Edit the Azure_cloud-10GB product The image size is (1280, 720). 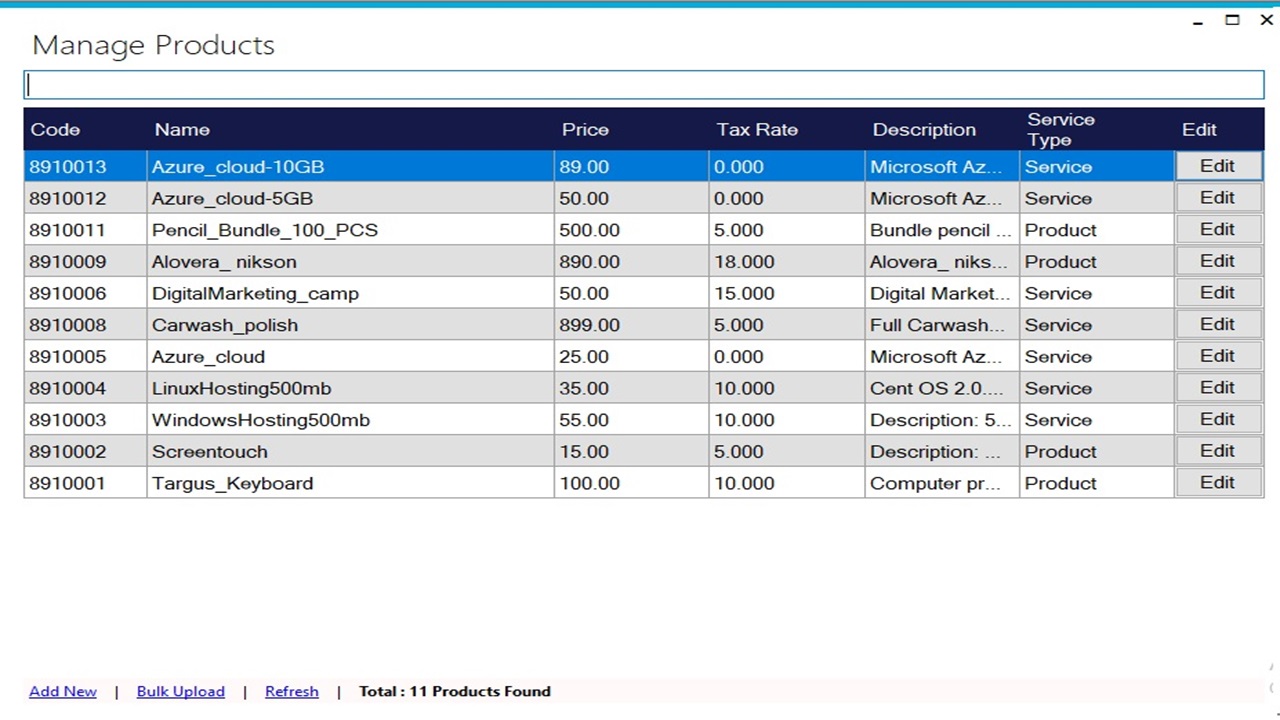pos(1217,166)
